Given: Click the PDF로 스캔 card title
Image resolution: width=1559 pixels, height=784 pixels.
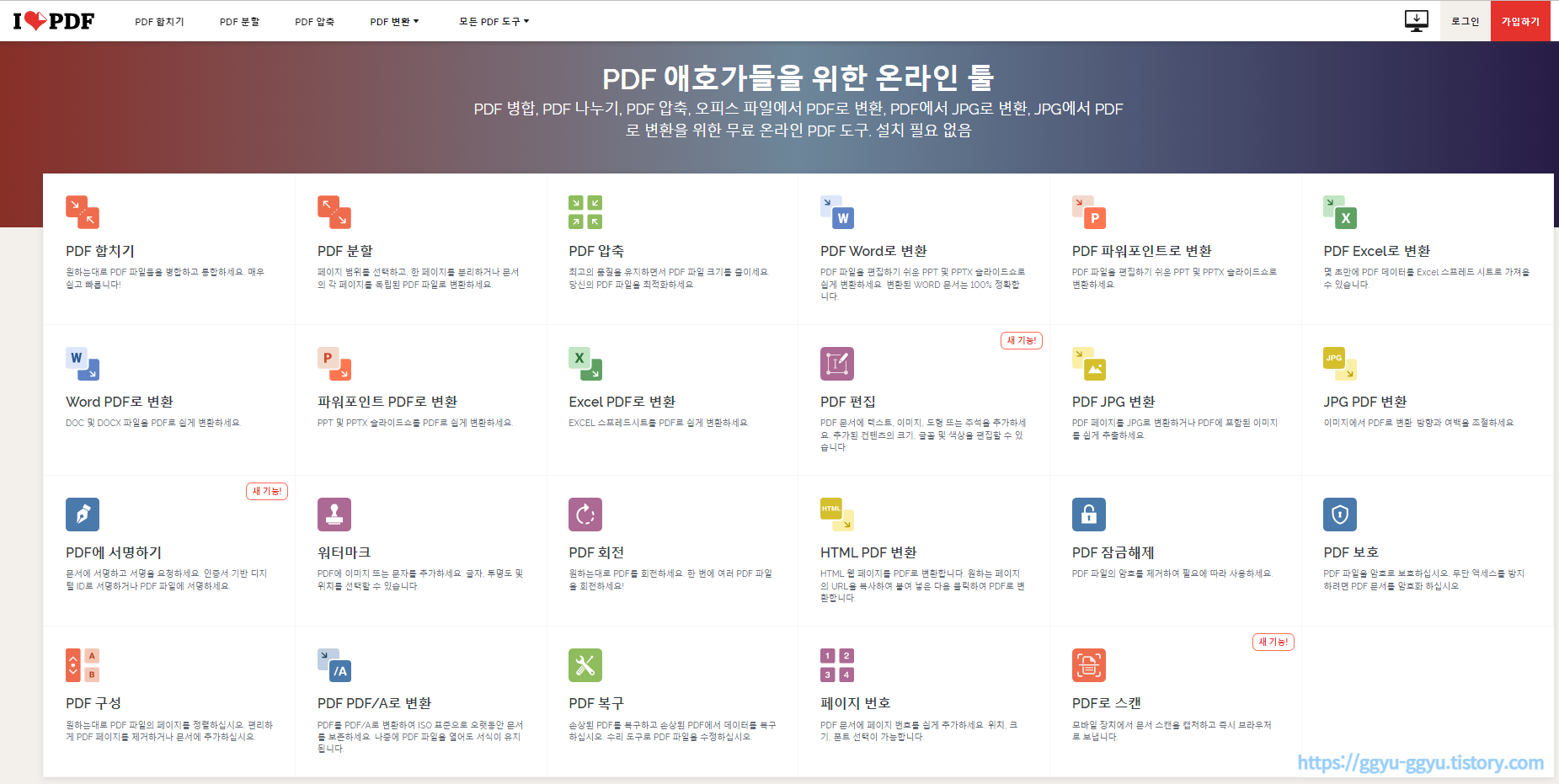Looking at the screenshot, I should 1107,703.
